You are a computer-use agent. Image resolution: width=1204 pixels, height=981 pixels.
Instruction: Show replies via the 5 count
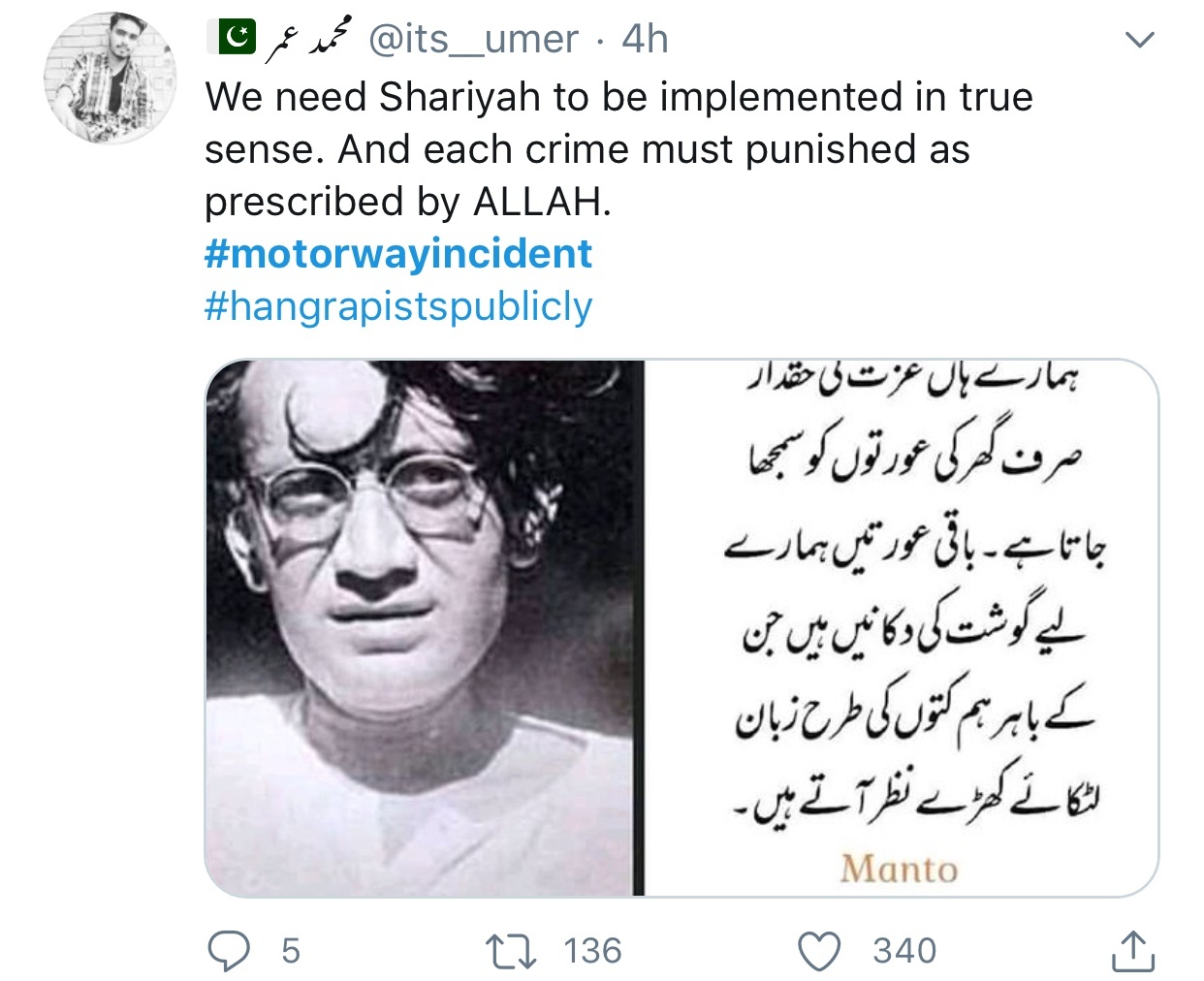point(291,951)
